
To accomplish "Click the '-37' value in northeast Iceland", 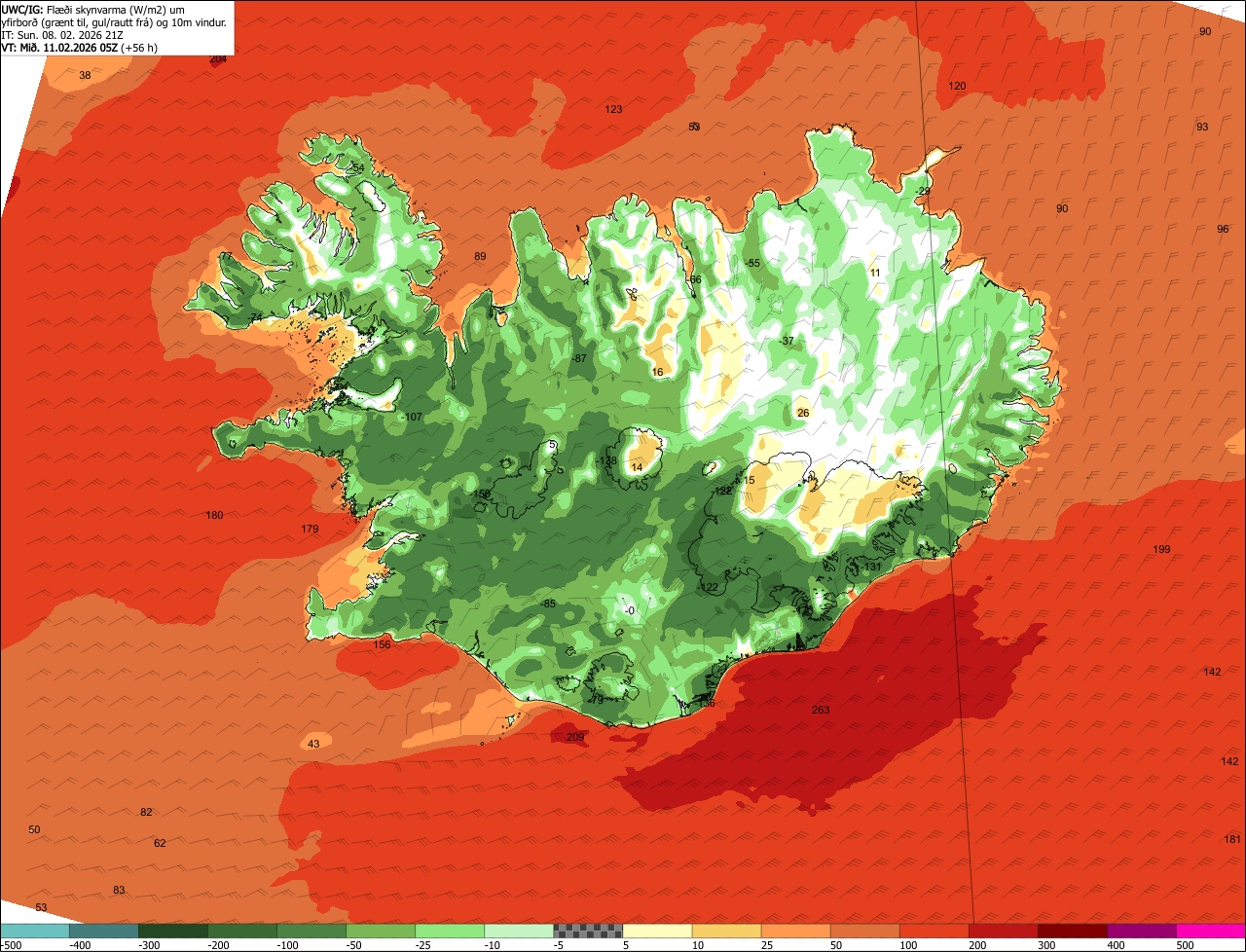I will (787, 340).
